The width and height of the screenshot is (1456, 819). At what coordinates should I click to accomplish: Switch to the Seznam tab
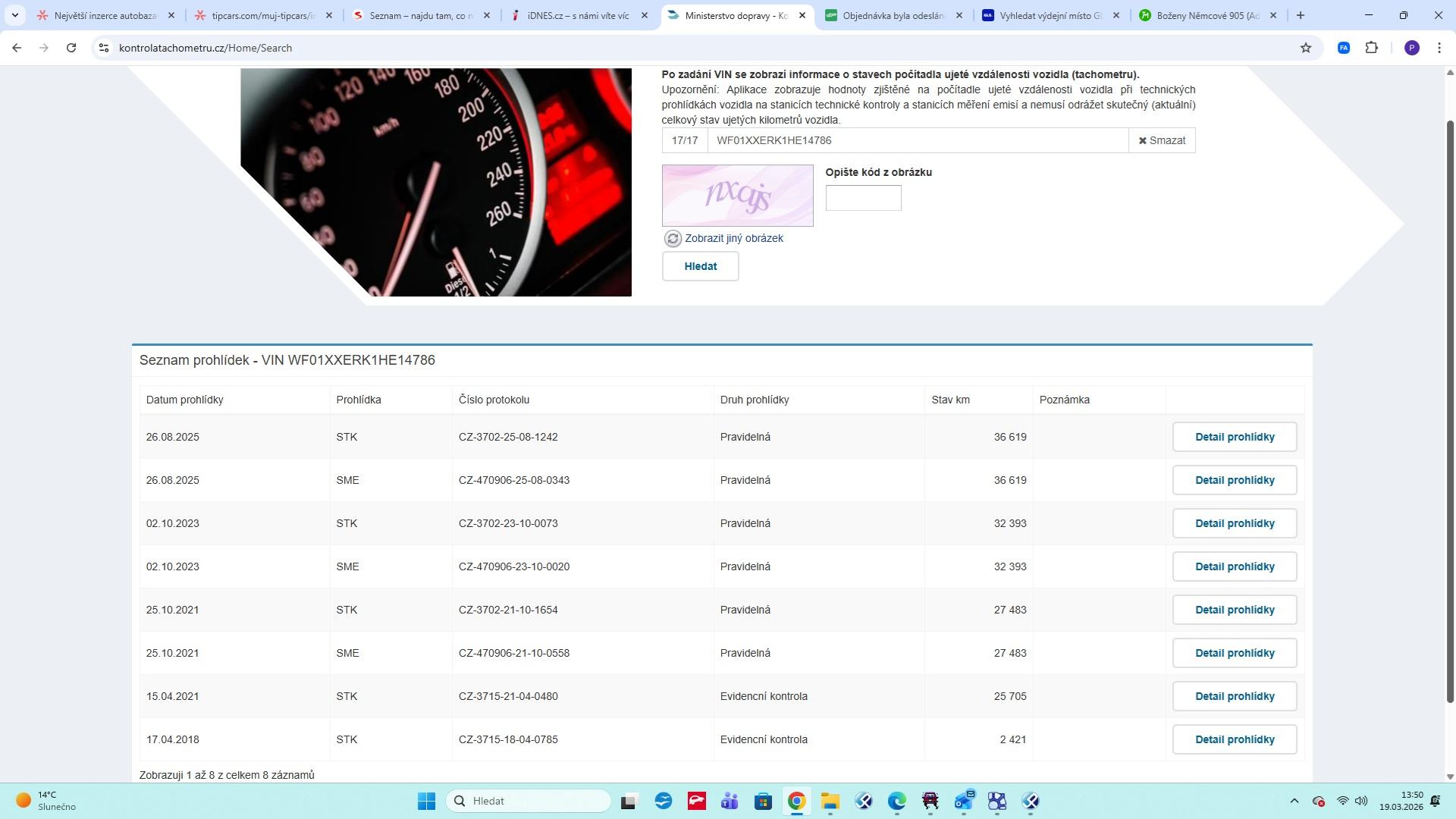(x=421, y=15)
